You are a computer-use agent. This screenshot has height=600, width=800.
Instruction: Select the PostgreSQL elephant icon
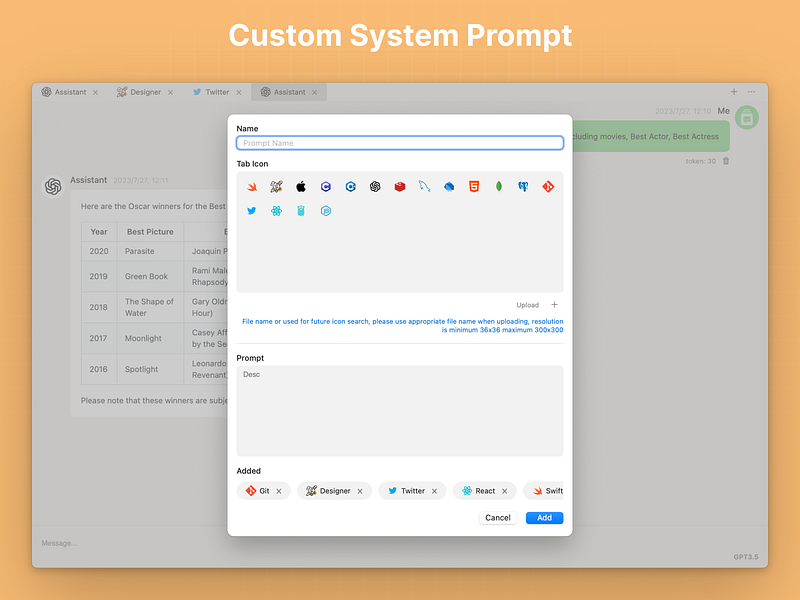click(x=523, y=187)
